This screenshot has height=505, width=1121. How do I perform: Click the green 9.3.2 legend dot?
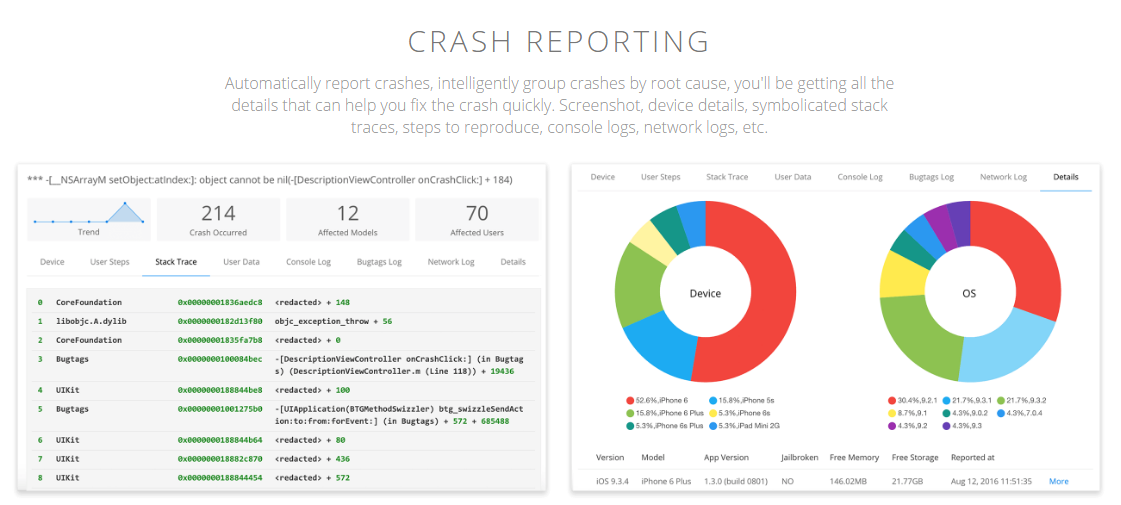point(1001,401)
